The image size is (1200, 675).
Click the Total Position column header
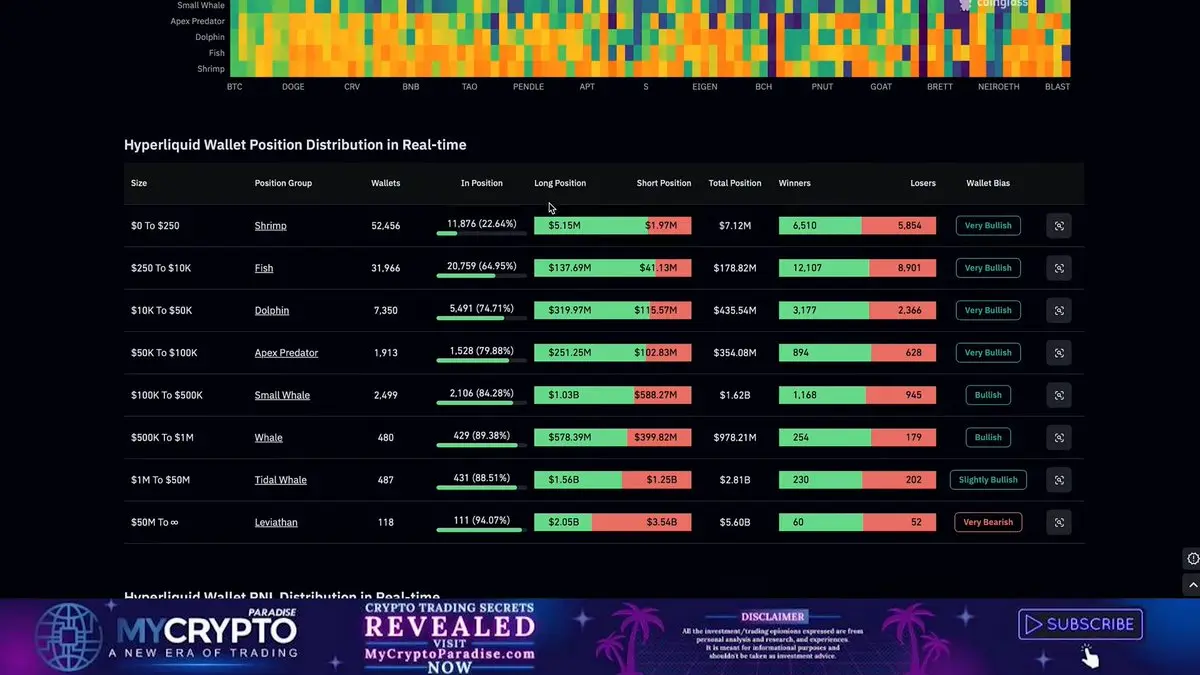[x=735, y=183]
